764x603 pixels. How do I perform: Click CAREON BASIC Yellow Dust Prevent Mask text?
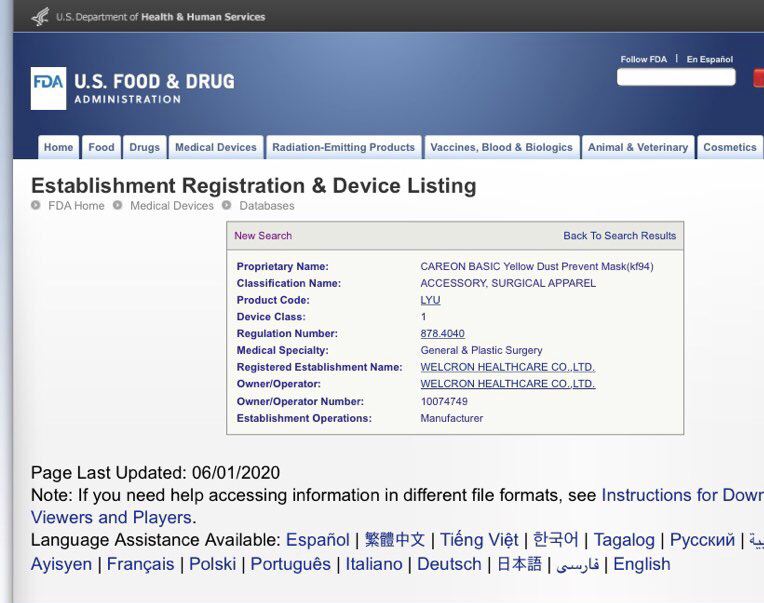tap(537, 266)
